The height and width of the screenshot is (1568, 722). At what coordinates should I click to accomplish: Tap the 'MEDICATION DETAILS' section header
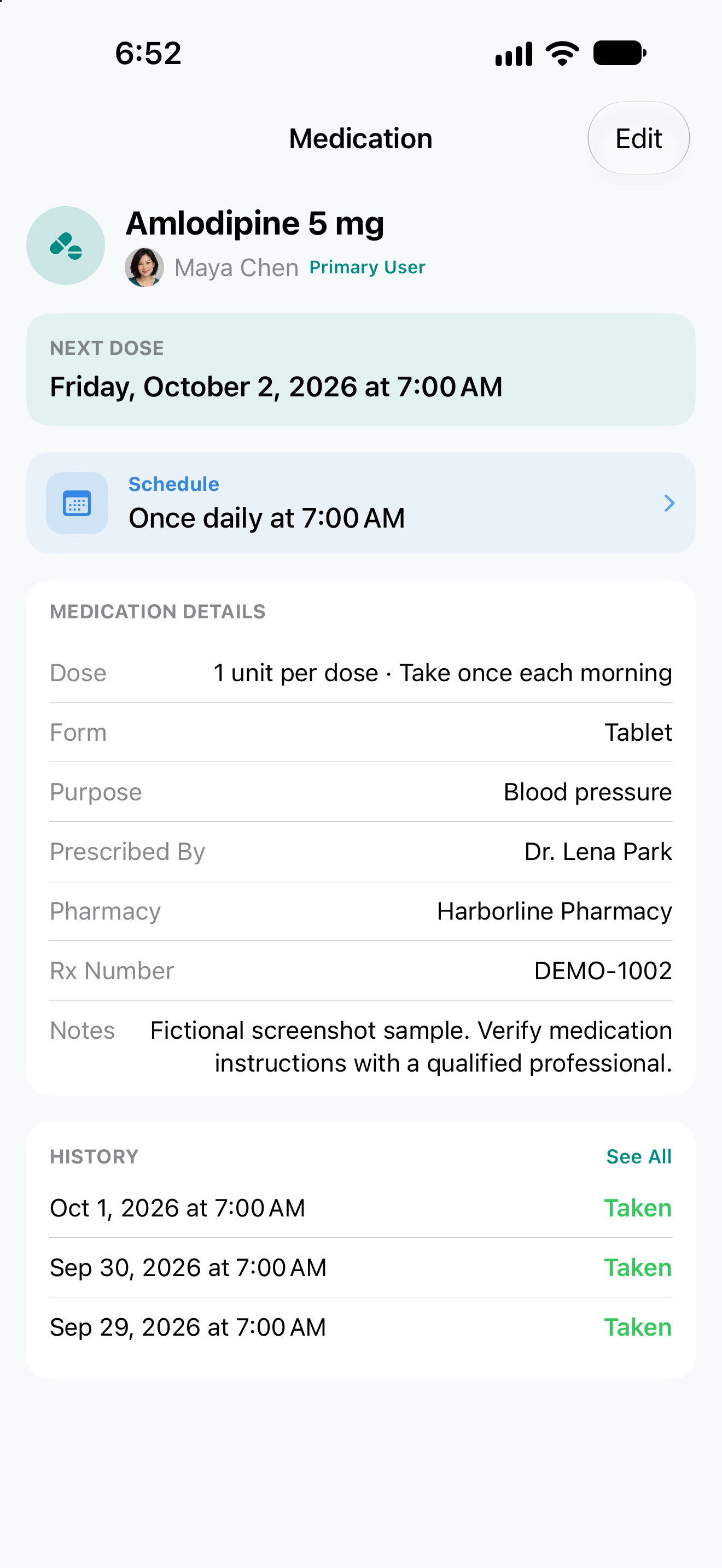[158, 612]
